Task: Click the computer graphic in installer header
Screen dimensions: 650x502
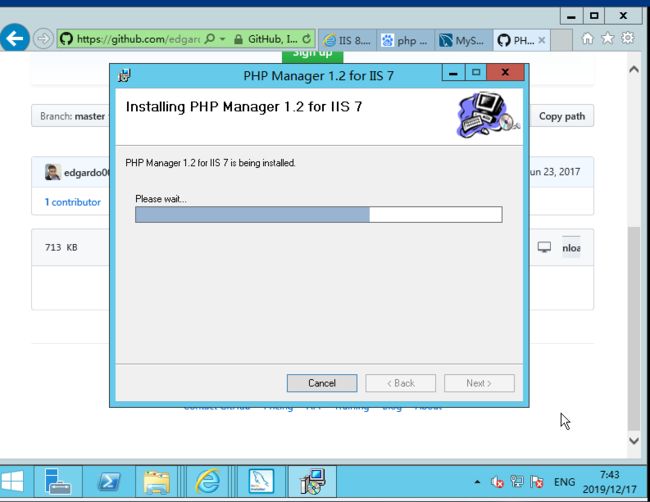Action: click(488, 115)
